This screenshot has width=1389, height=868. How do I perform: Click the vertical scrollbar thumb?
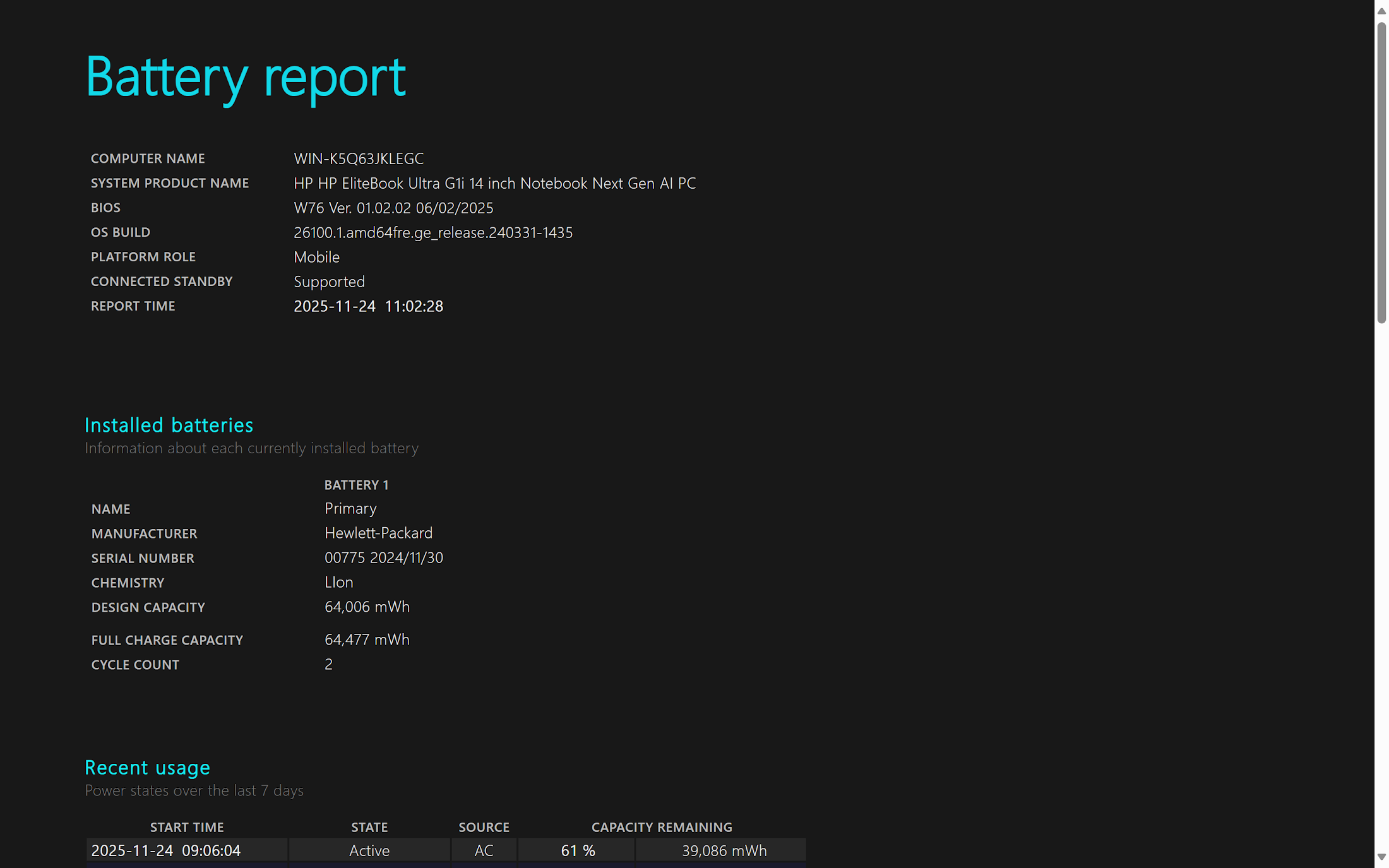click(x=1381, y=172)
